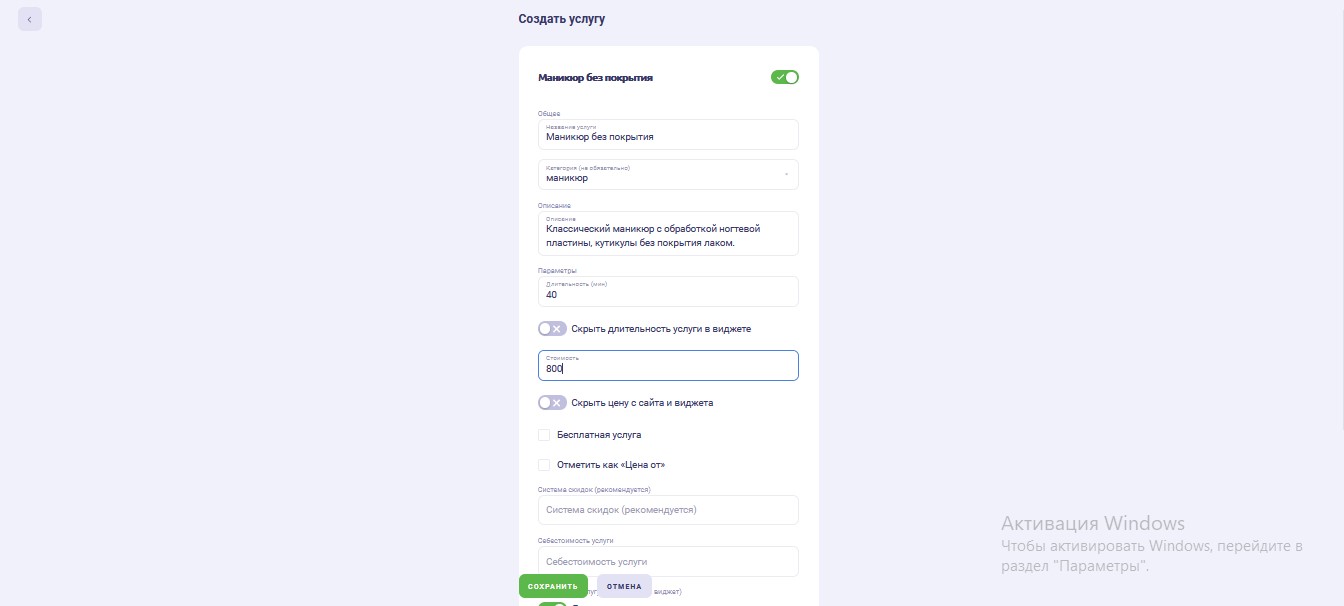Image resolution: width=1344 pixels, height=606 pixels.
Task: Focus the Название услуги field
Action: tap(668, 134)
